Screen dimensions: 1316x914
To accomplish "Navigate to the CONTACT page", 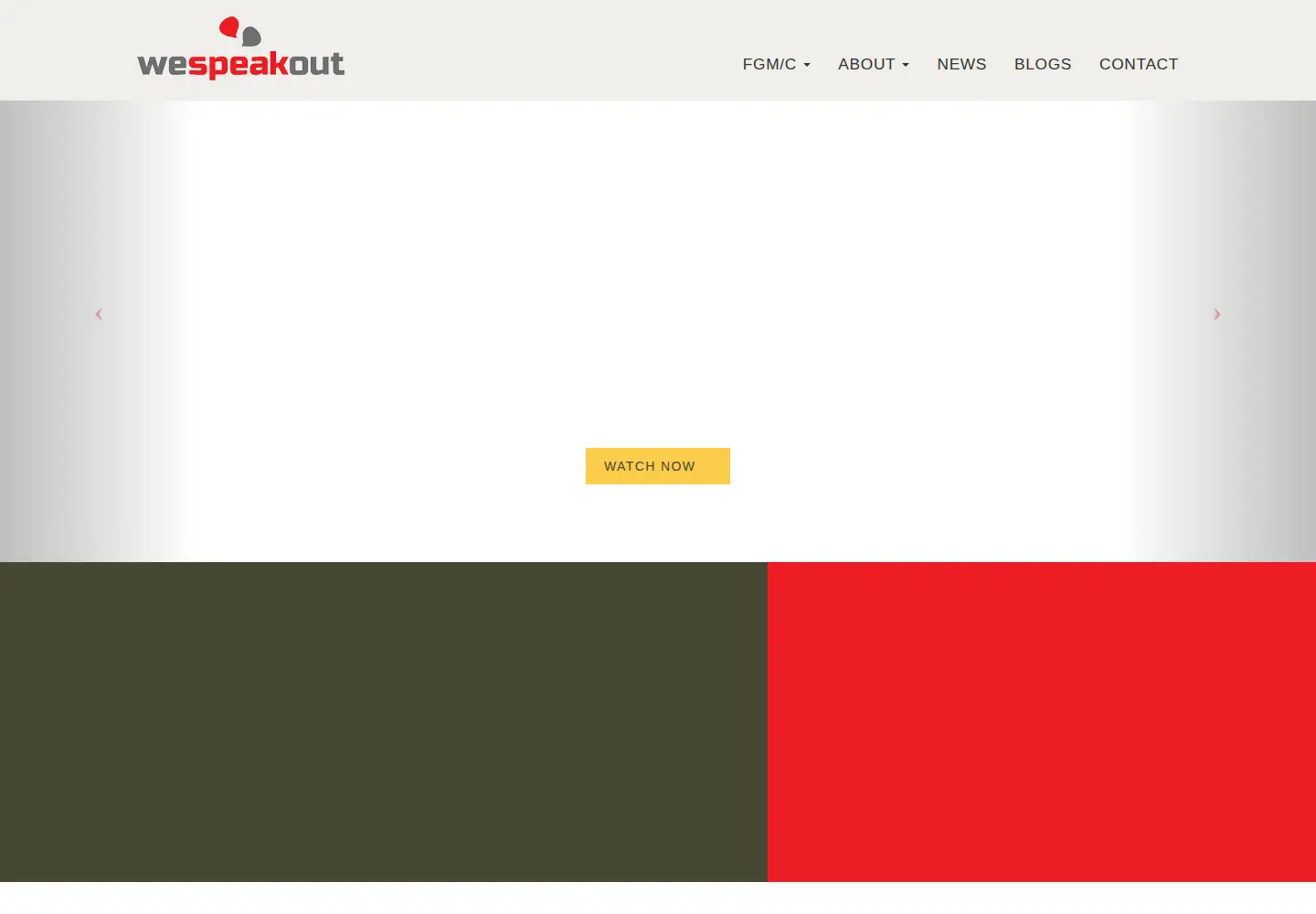I will pos(1139,64).
